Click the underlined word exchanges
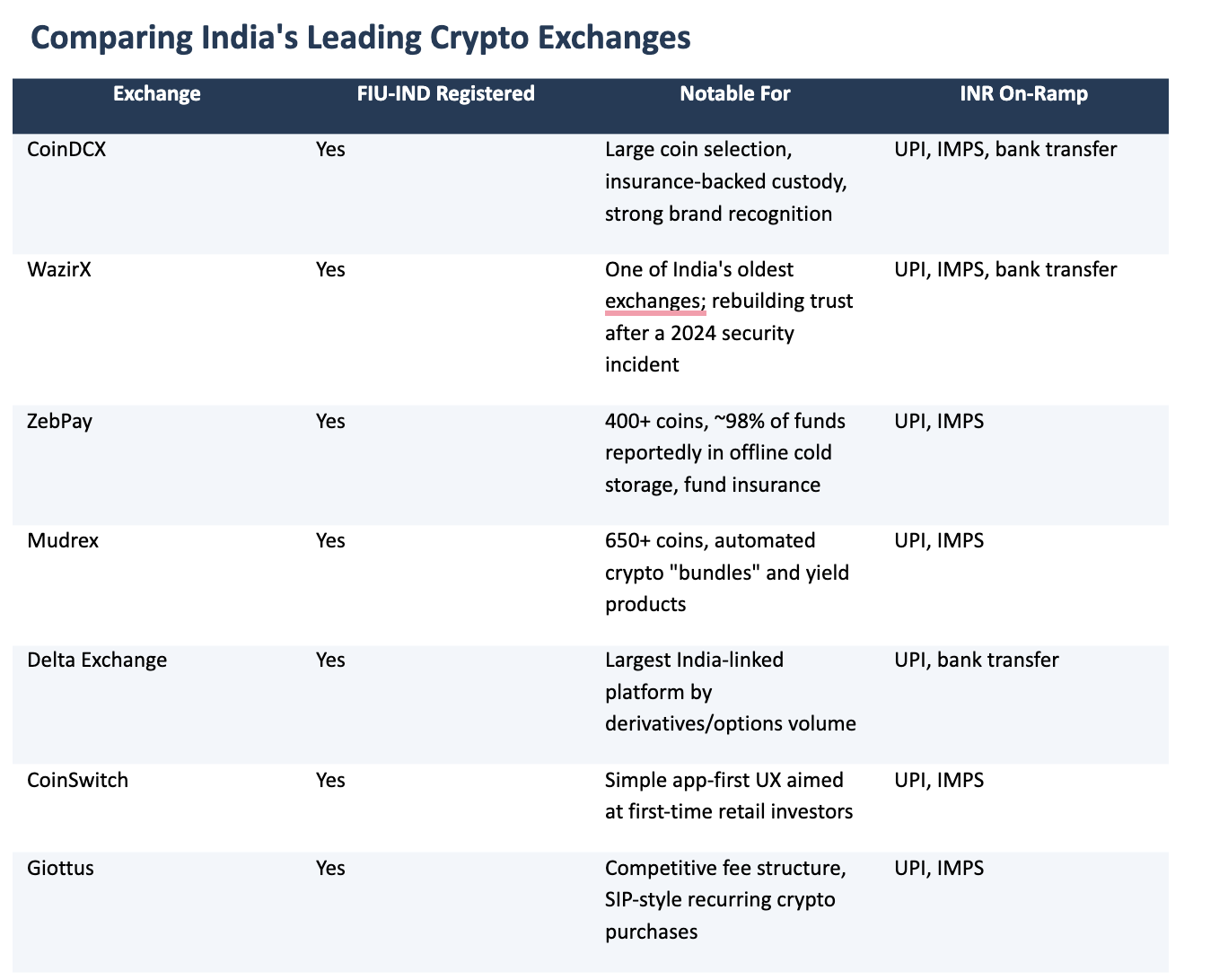The width and height of the screenshot is (1228, 980). click(x=653, y=302)
